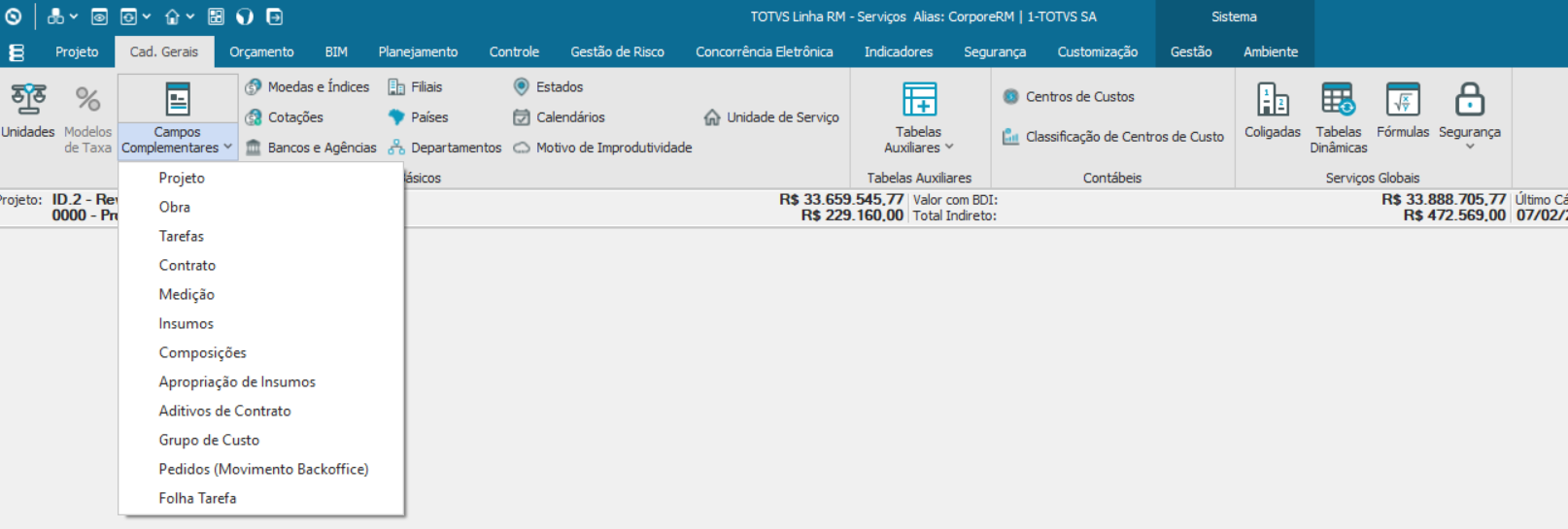Open the dropdown arrow beside the refresh icon

tap(147, 17)
